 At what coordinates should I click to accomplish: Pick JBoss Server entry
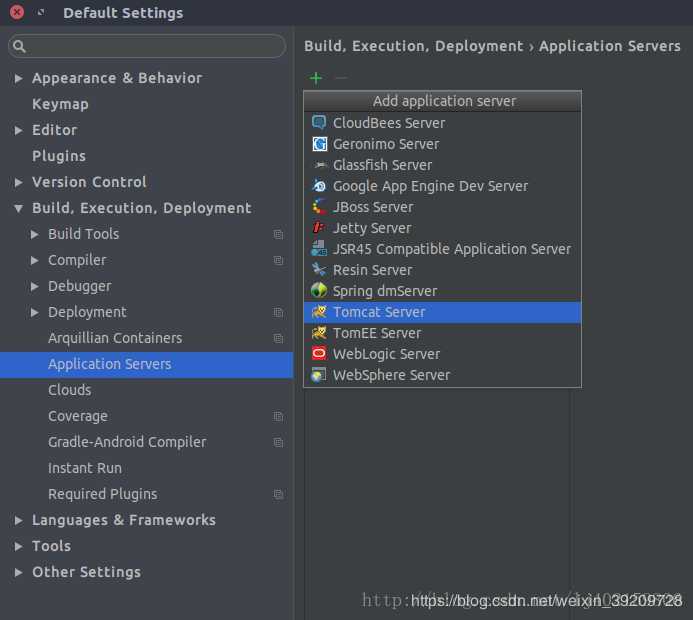[x=442, y=207]
